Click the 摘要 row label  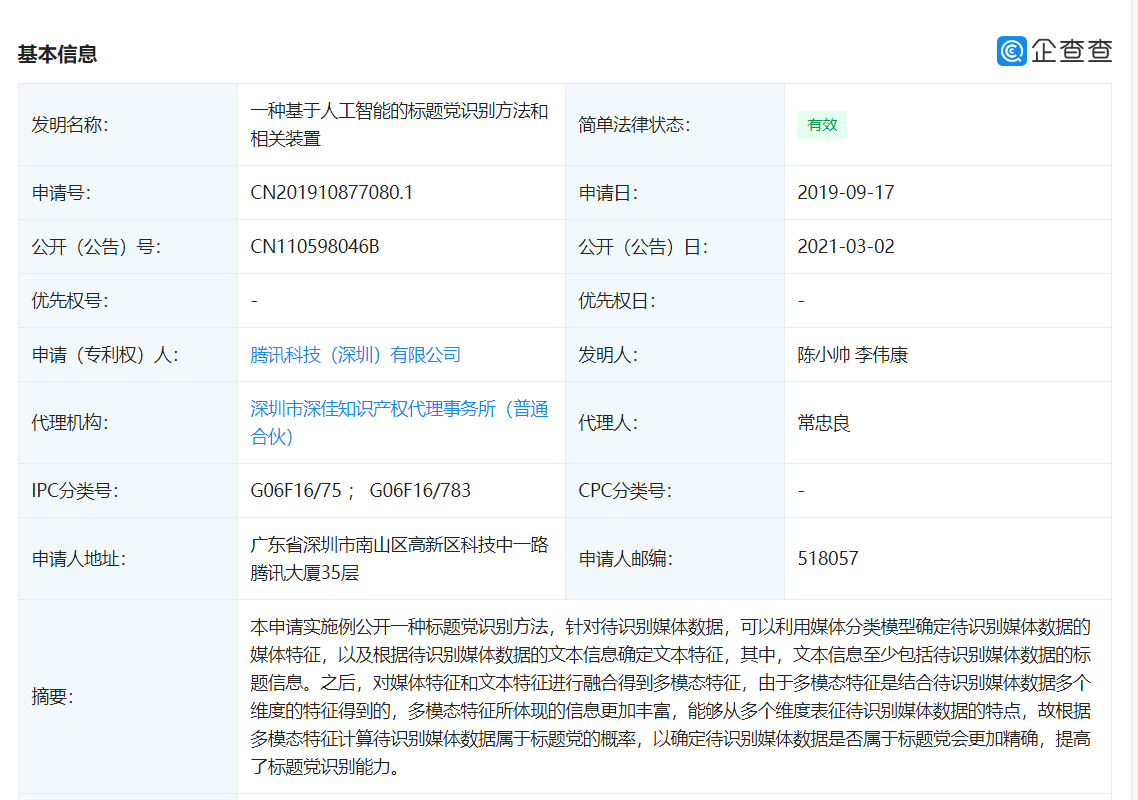(52, 697)
